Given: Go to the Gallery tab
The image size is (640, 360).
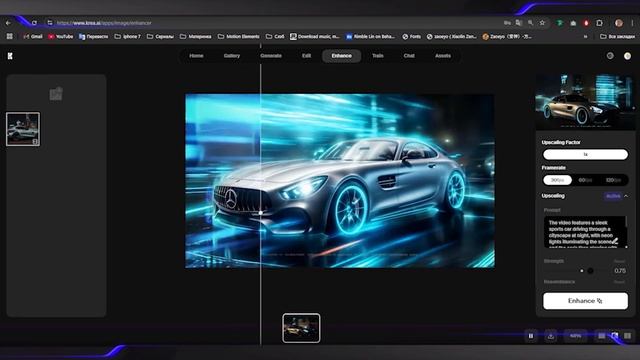Looking at the screenshot, I should (232, 56).
